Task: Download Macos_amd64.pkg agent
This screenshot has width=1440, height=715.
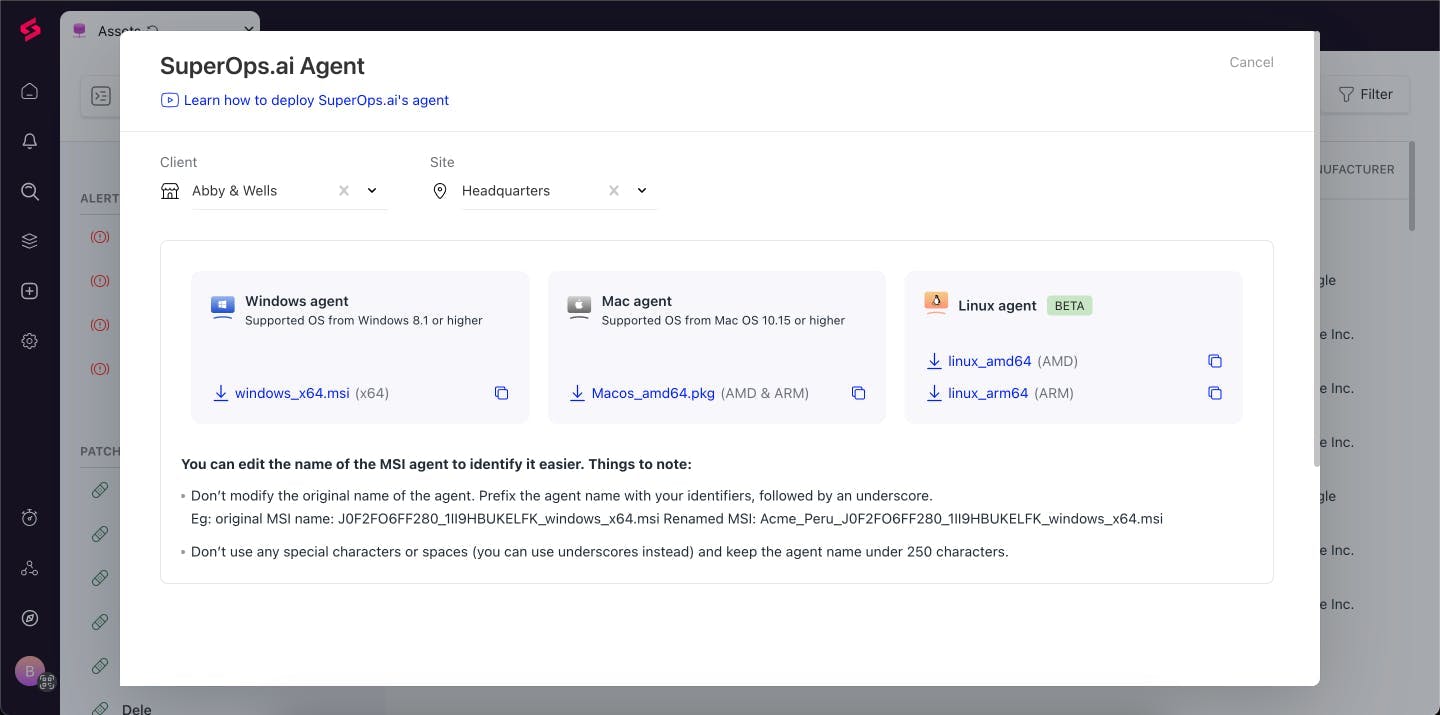Action: (x=642, y=393)
